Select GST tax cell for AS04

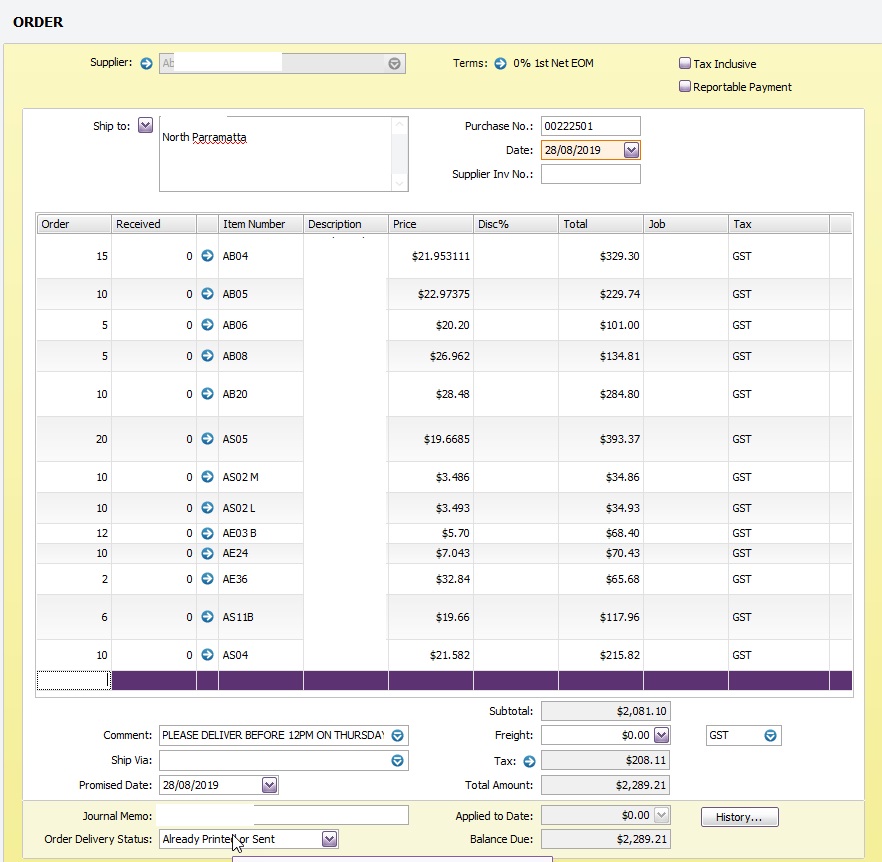click(x=778, y=655)
